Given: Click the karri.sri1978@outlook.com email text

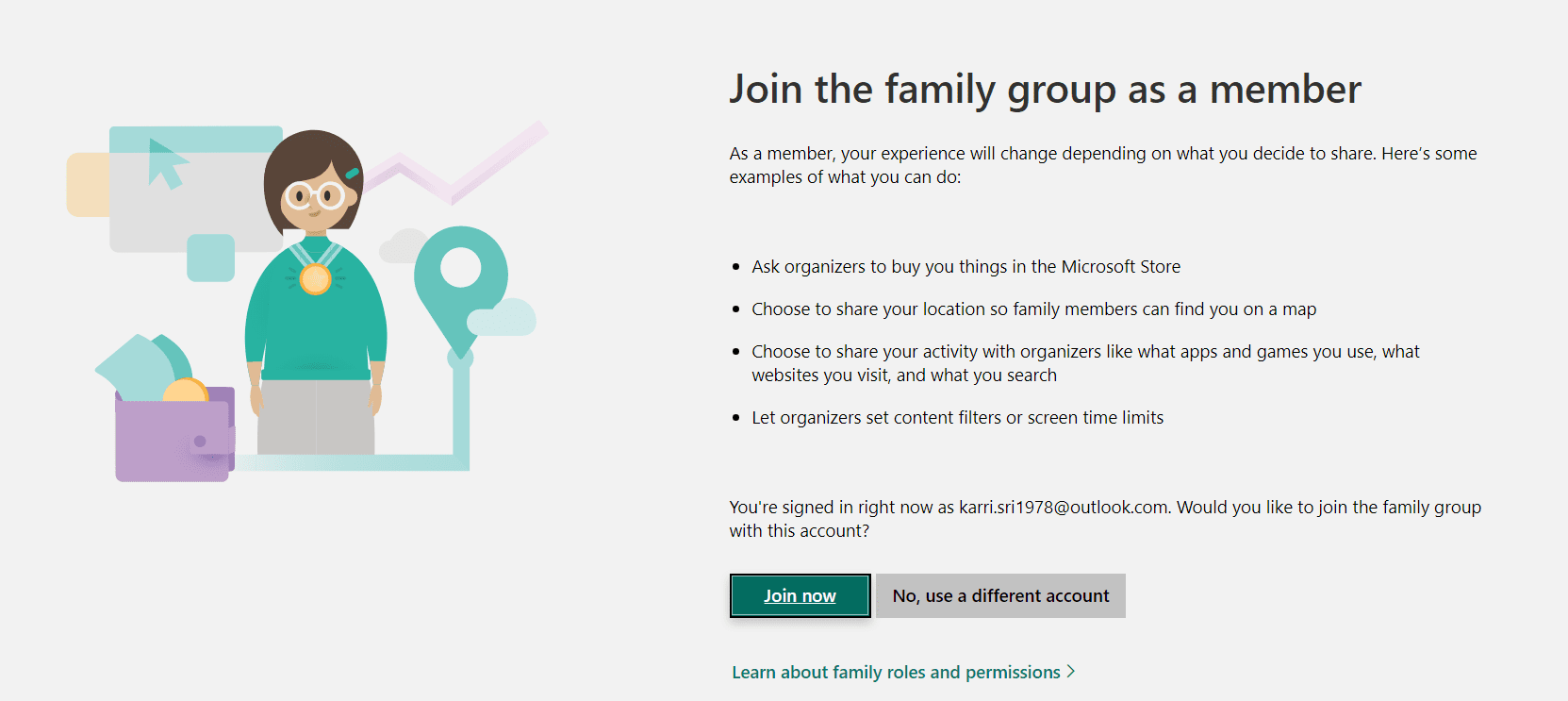Looking at the screenshot, I should pyautogui.click(x=1064, y=507).
